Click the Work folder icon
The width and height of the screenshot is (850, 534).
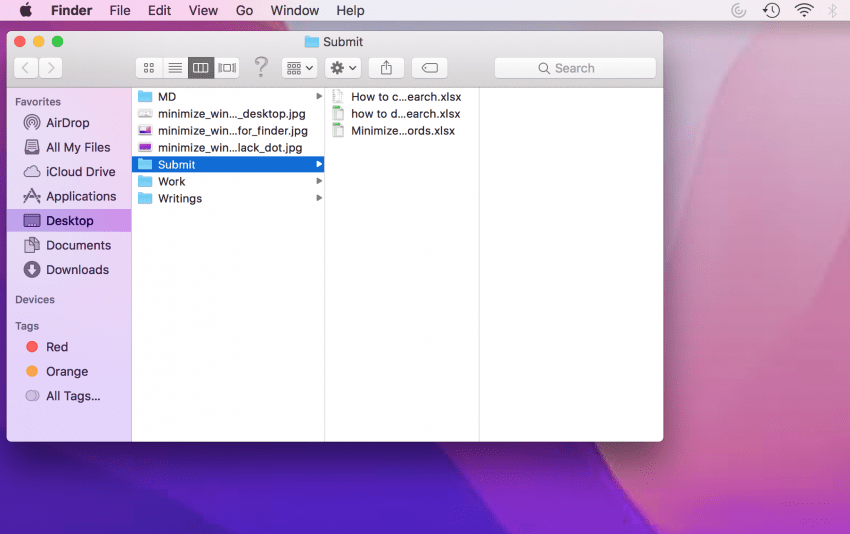145,181
